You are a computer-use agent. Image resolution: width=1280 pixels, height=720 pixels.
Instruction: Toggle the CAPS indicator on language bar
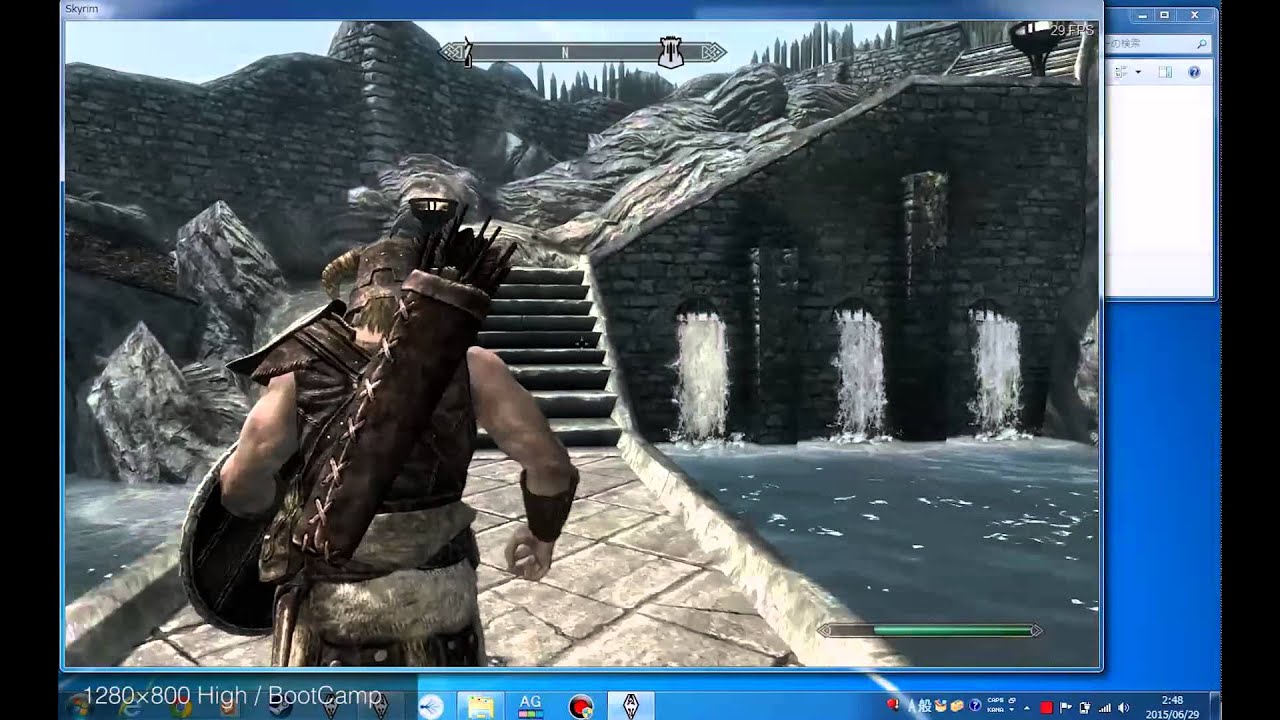(995, 700)
